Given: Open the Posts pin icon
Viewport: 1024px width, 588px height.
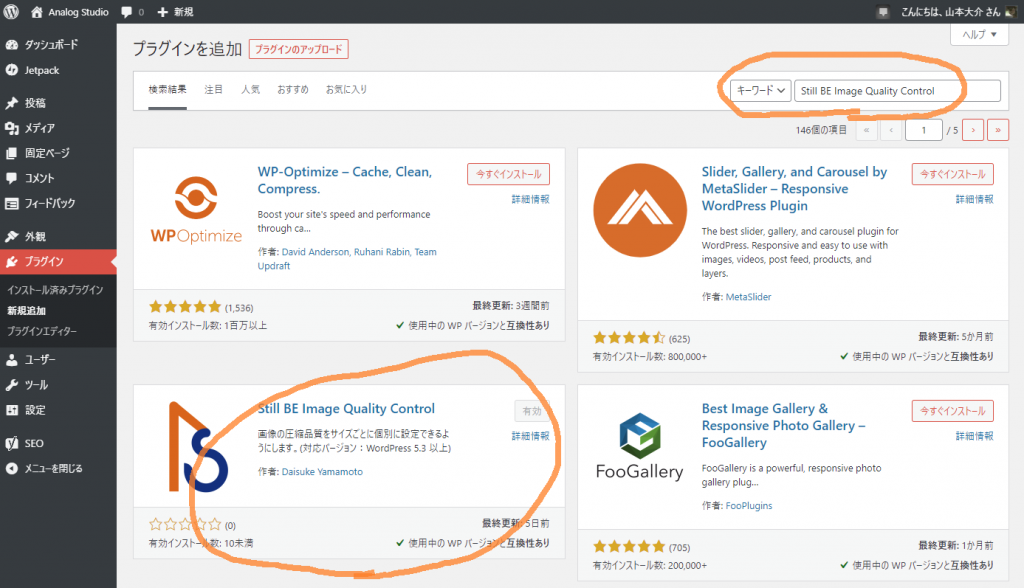Looking at the screenshot, I should 12,103.
